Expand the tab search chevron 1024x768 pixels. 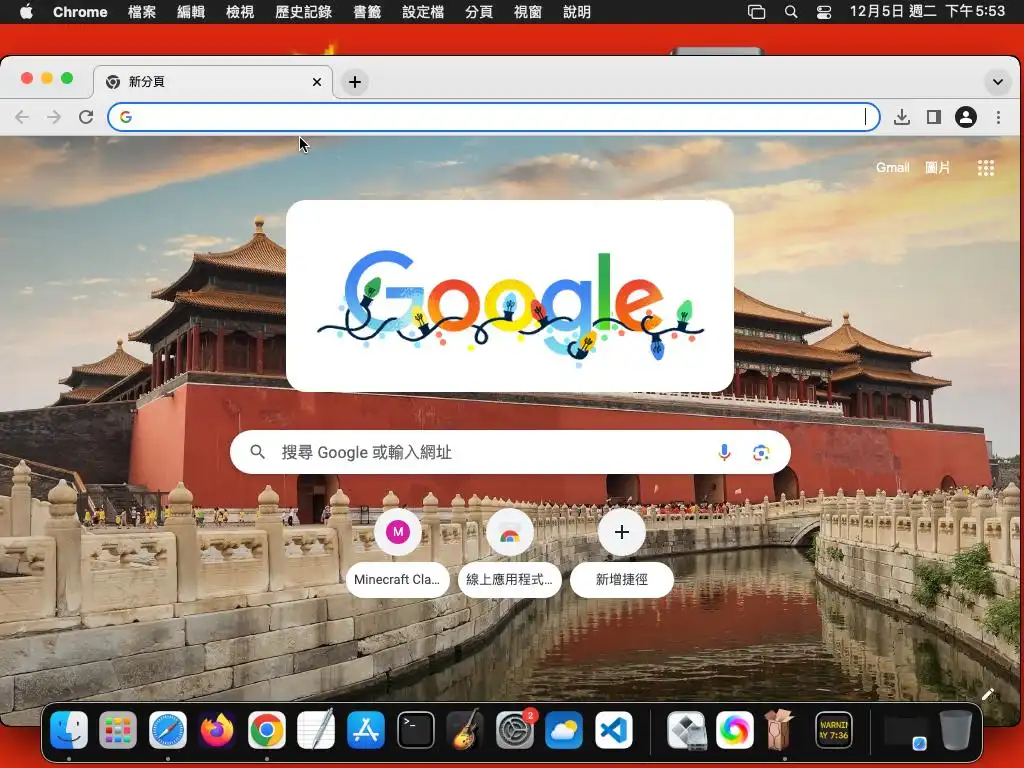tap(997, 82)
